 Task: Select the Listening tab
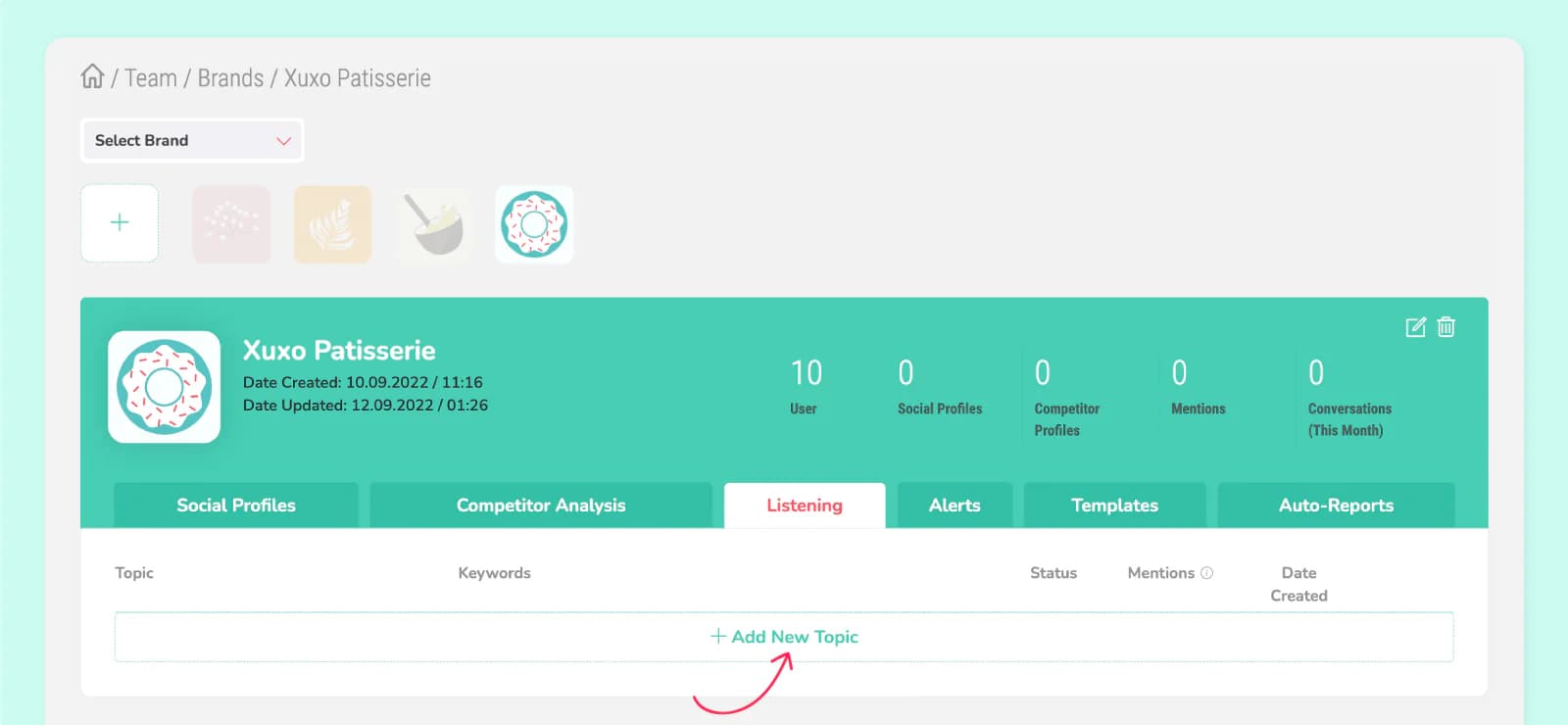point(805,506)
